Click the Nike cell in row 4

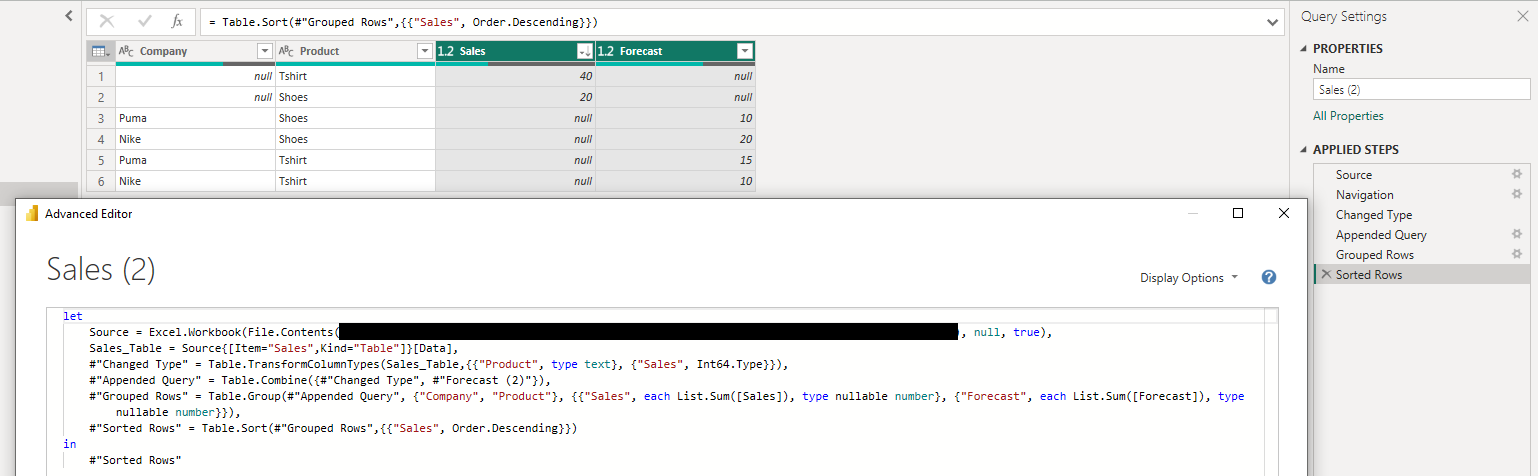(195, 139)
